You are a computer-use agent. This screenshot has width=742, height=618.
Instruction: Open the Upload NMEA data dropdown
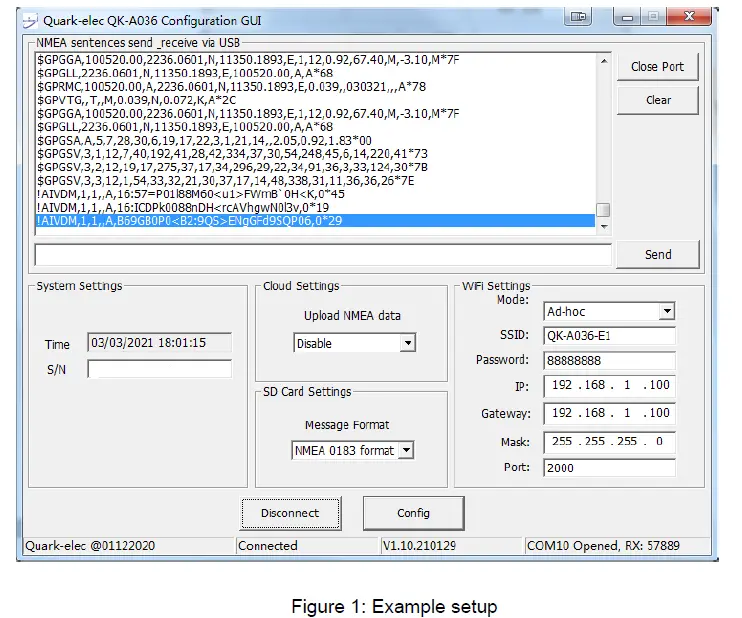click(x=408, y=343)
